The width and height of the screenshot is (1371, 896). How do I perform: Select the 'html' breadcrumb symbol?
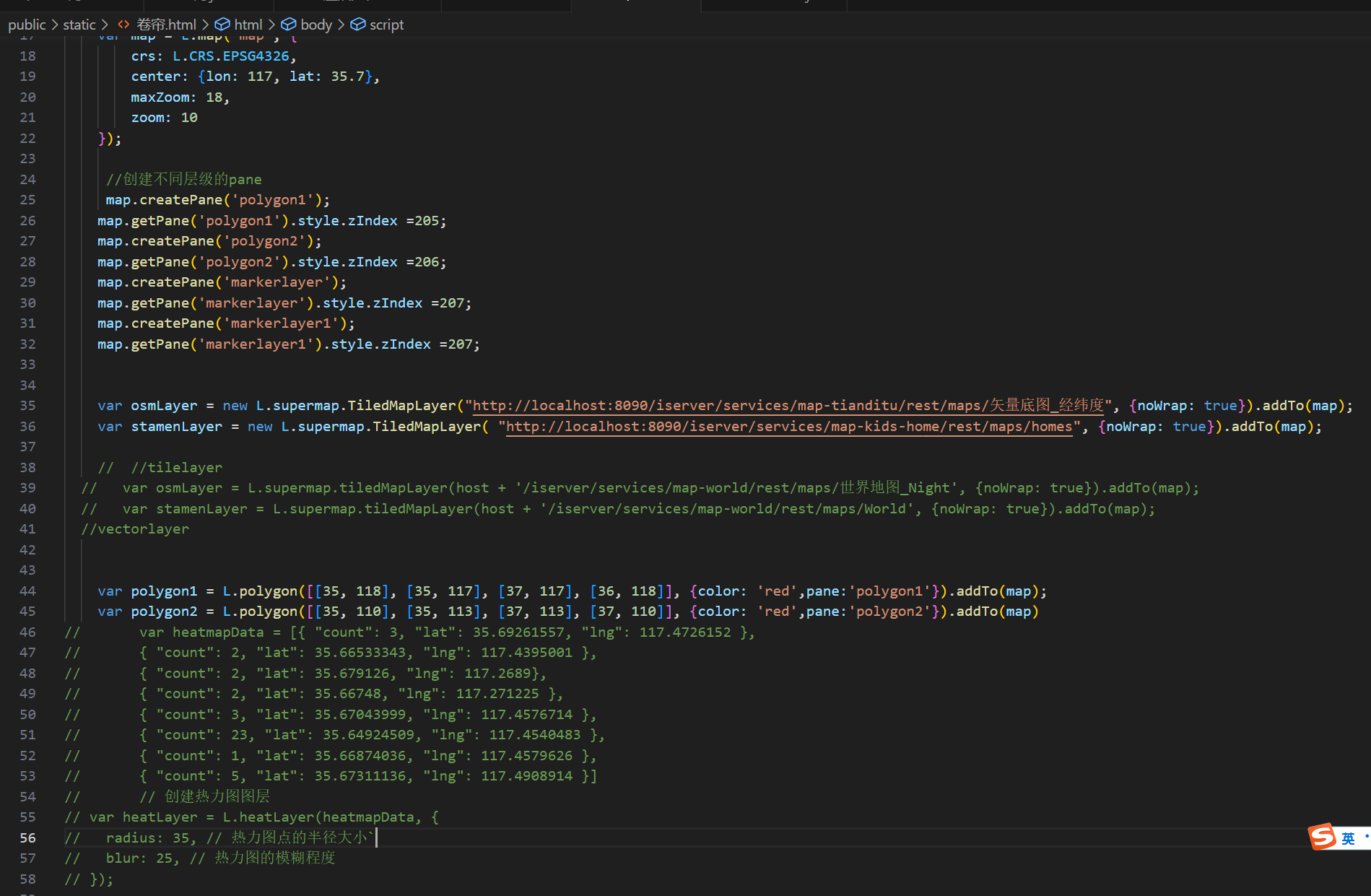248,25
